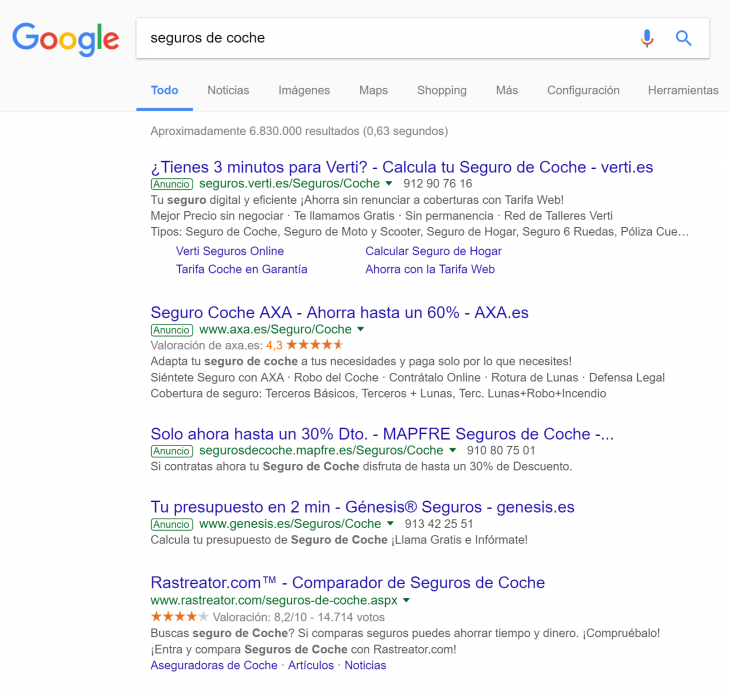
Task: Open 'Verti Seguros Online' sitelink
Action: (x=230, y=251)
